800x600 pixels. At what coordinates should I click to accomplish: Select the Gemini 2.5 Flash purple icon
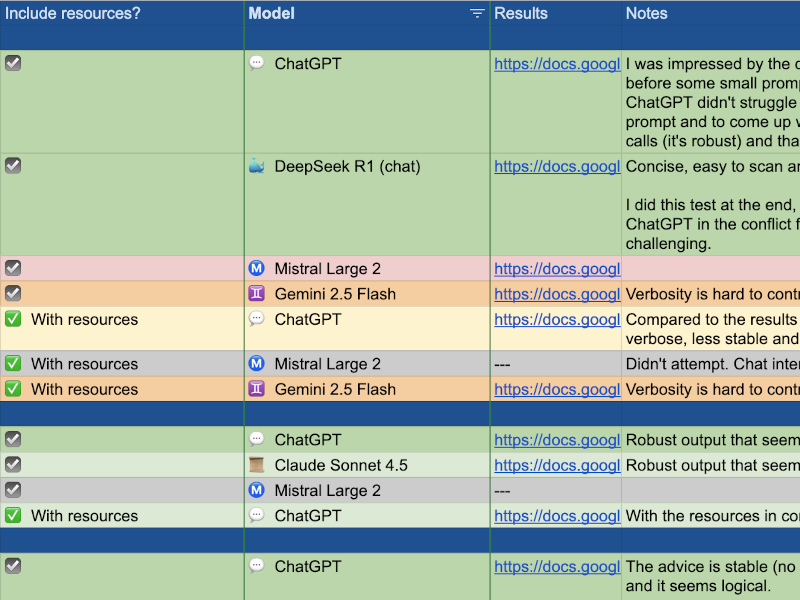pyautogui.click(x=257, y=293)
